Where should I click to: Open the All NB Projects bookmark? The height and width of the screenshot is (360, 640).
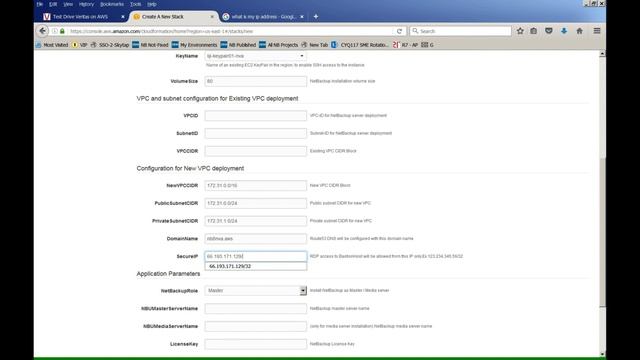tap(279, 45)
